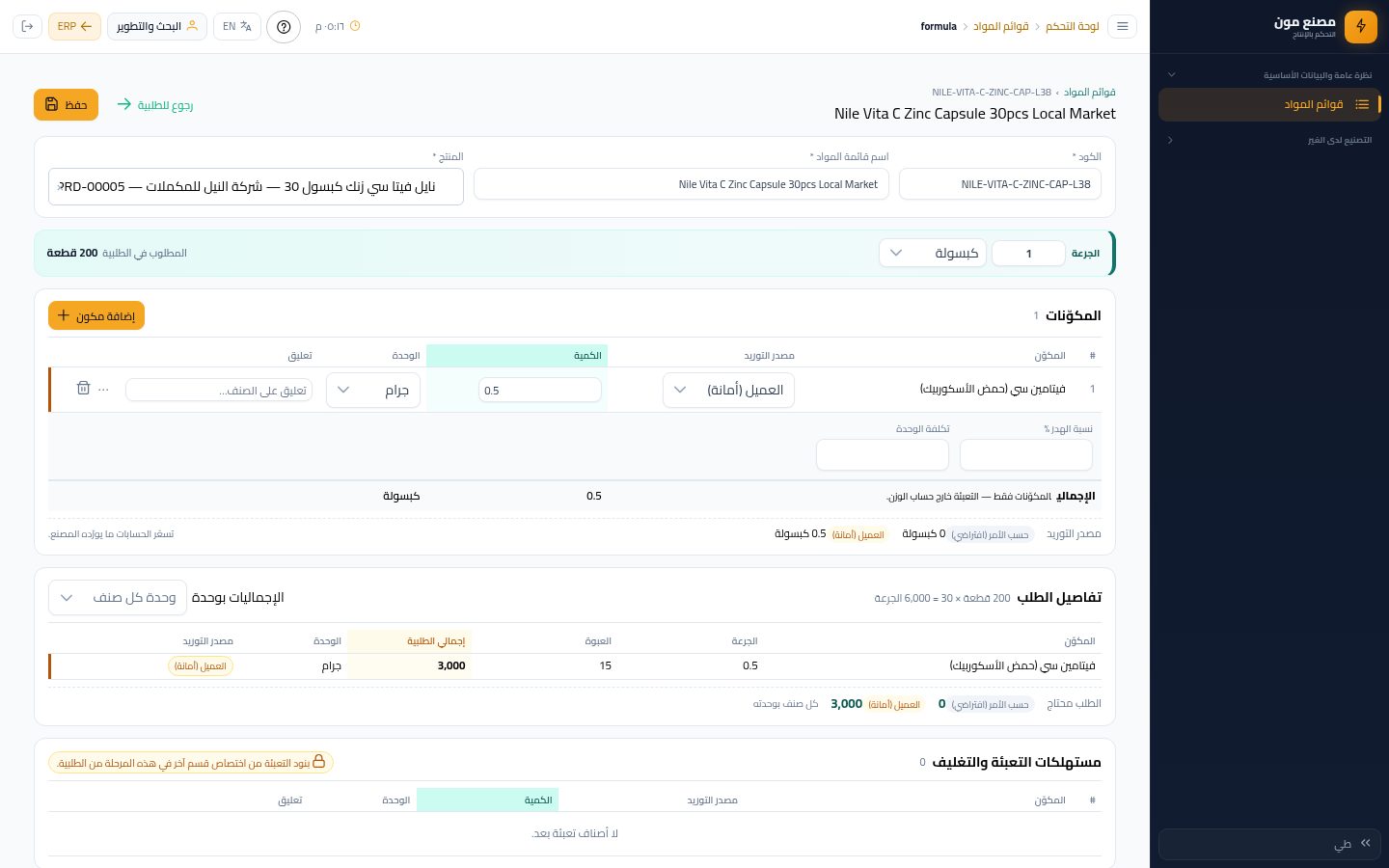This screenshot has height=868, width=1389.
Task: Click the تكلفة الوحدة input
Action: 883,454
